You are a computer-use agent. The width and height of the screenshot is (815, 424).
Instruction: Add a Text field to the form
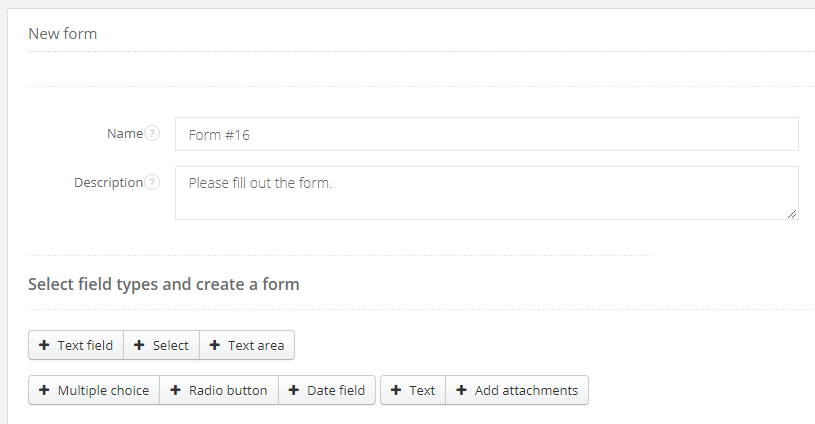(76, 345)
